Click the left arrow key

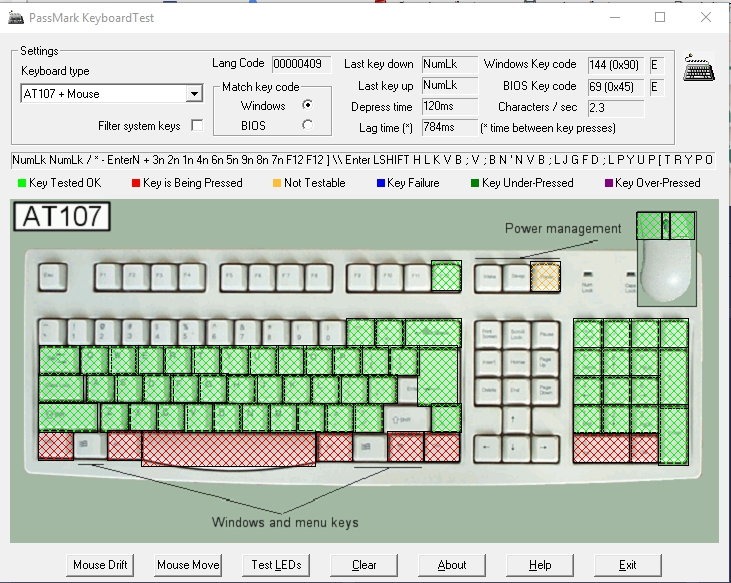pyautogui.click(x=488, y=448)
